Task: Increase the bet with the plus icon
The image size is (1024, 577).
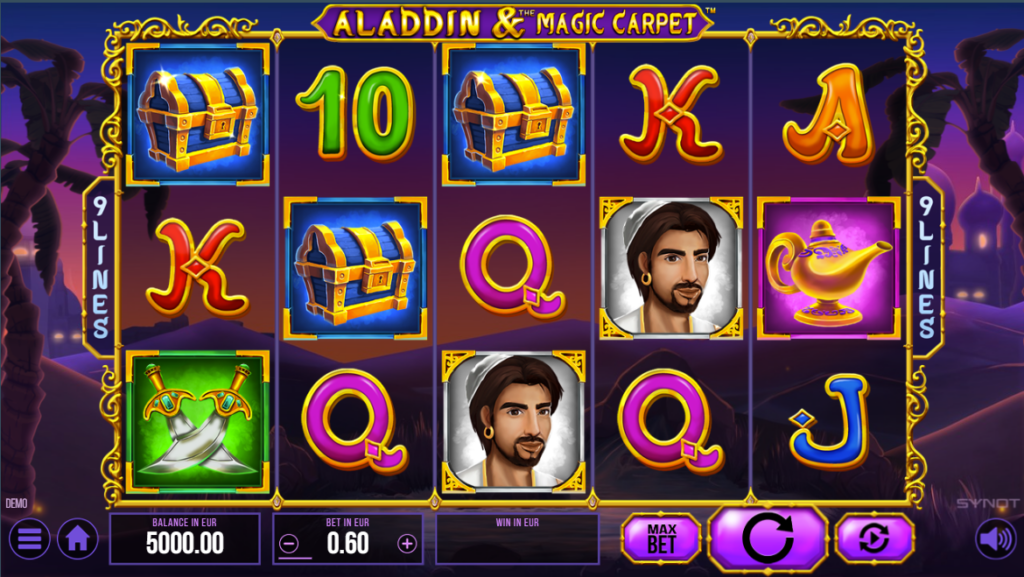Action: pos(407,543)
